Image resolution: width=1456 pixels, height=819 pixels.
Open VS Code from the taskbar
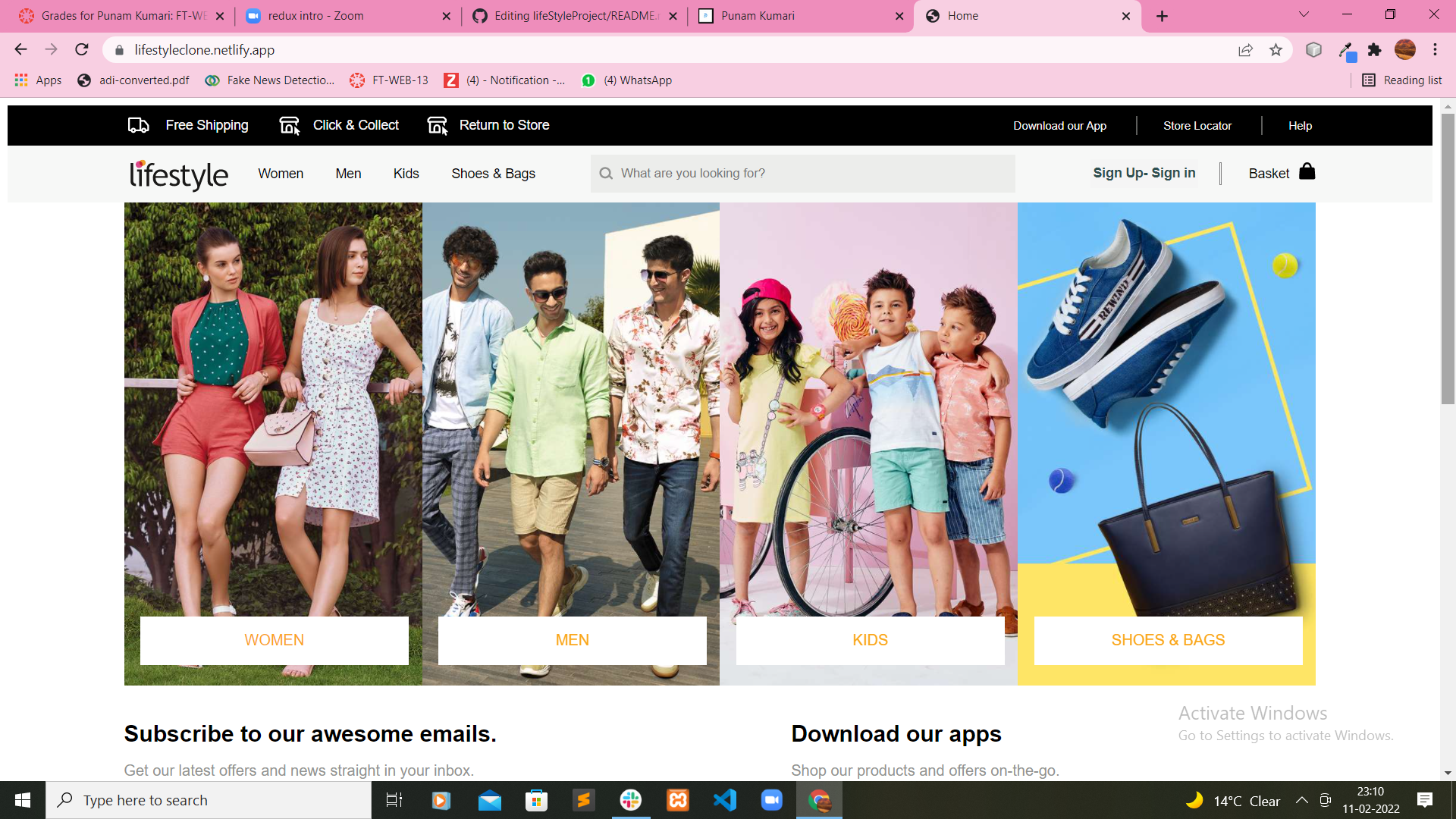pos(726,800)
